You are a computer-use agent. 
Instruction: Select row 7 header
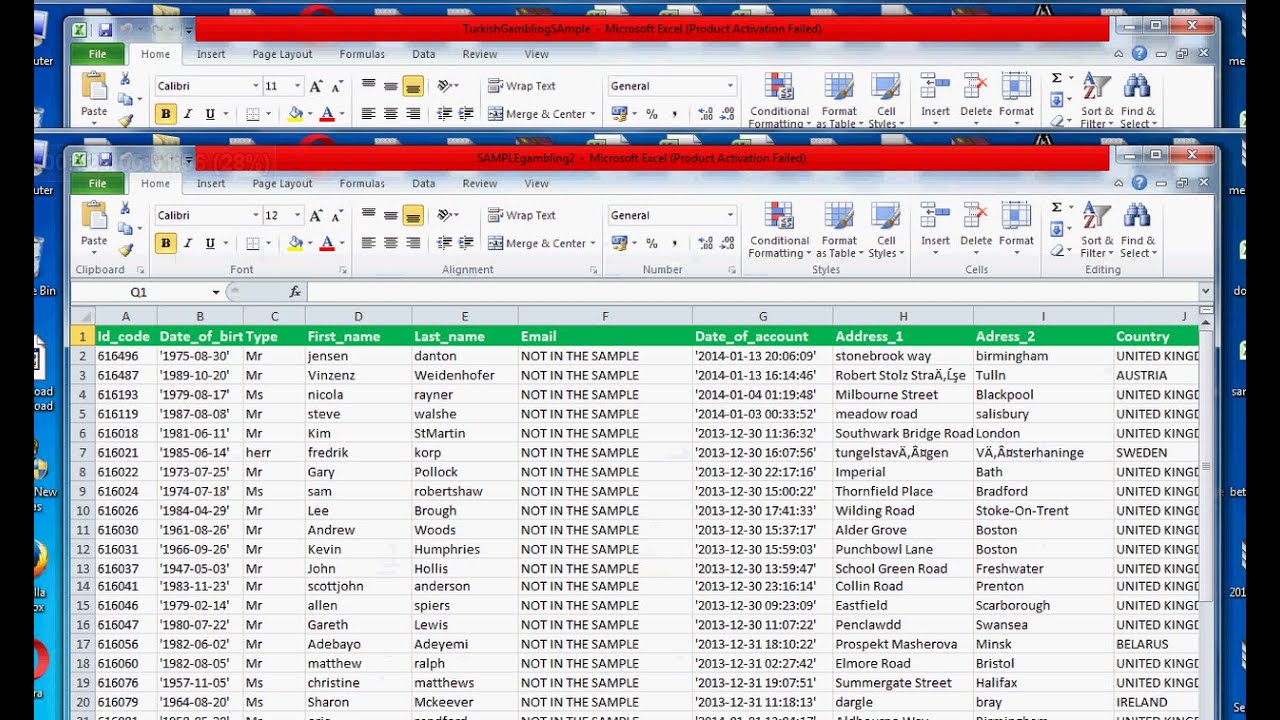coord(83,452)
